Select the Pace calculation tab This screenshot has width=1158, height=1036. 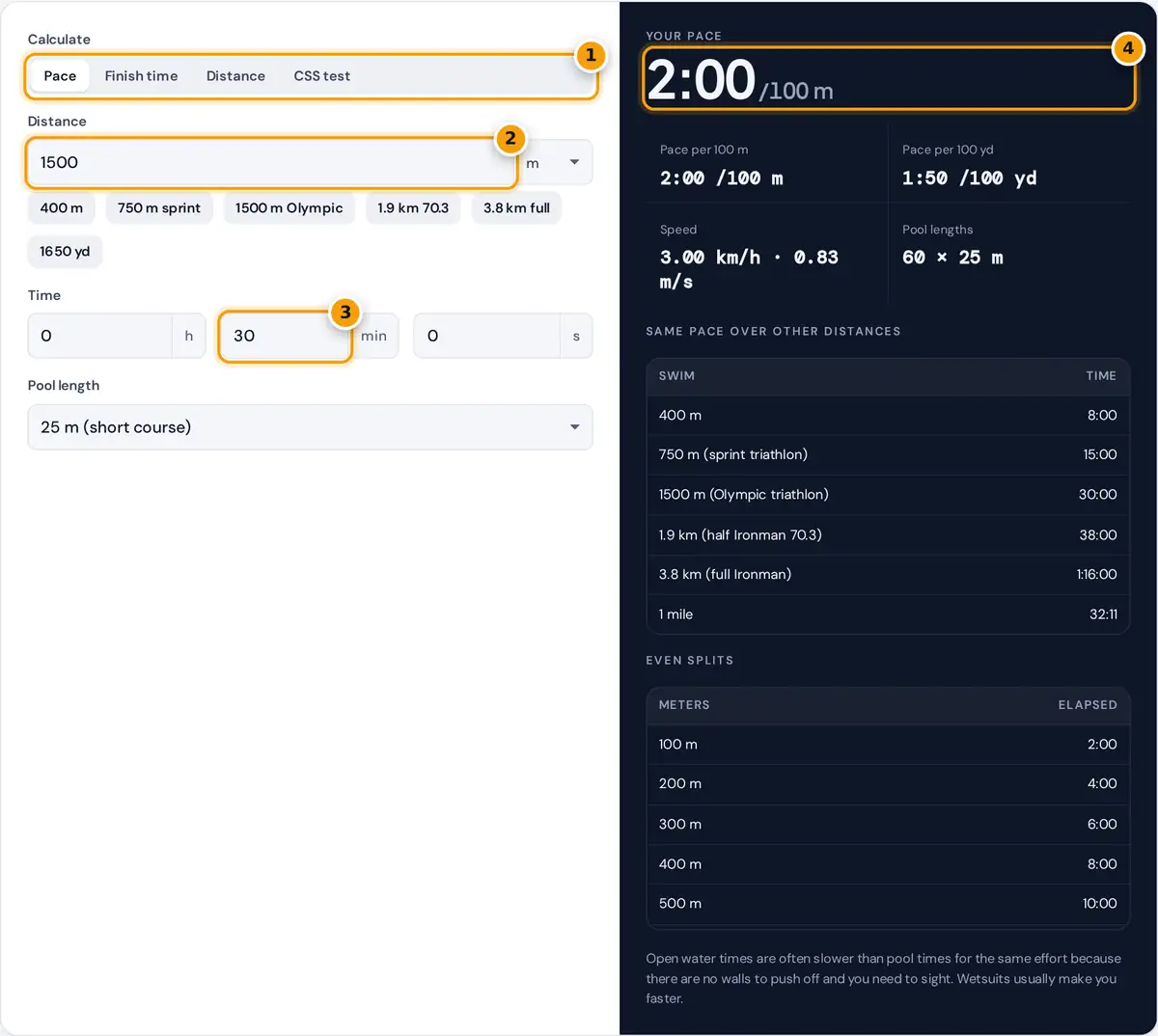[x=60, y=76]
